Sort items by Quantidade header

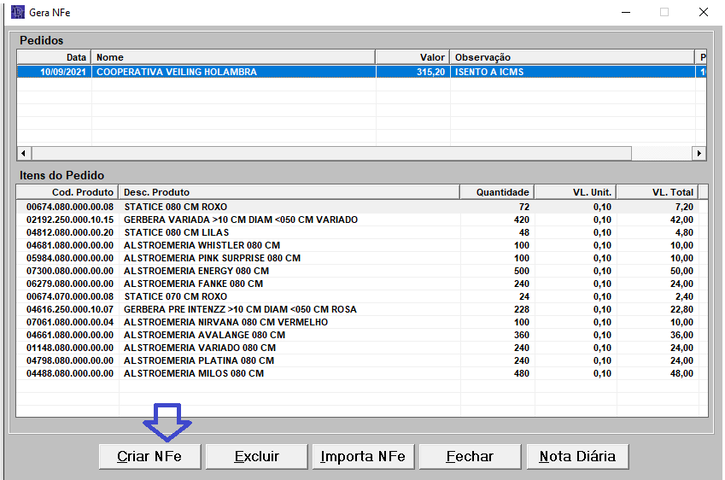point(496,192)
